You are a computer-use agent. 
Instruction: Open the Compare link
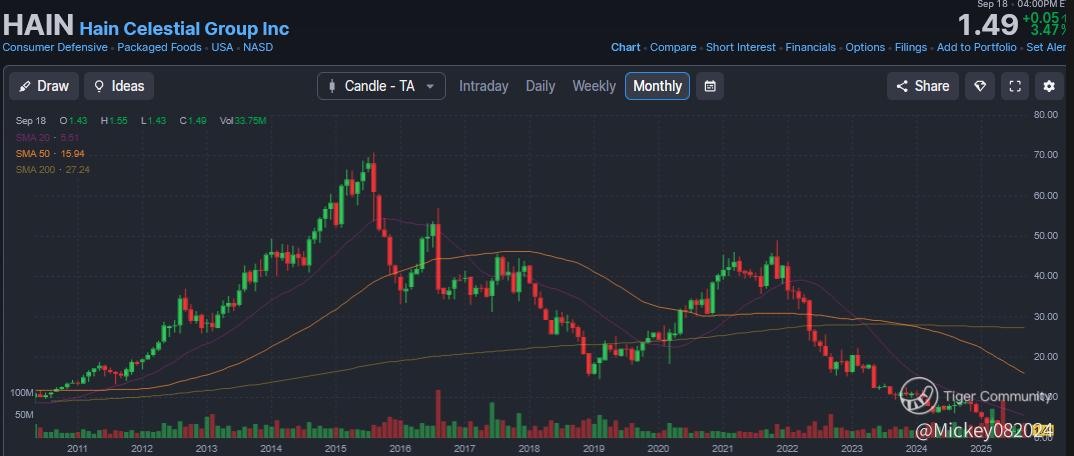click(x=673, y=47)
